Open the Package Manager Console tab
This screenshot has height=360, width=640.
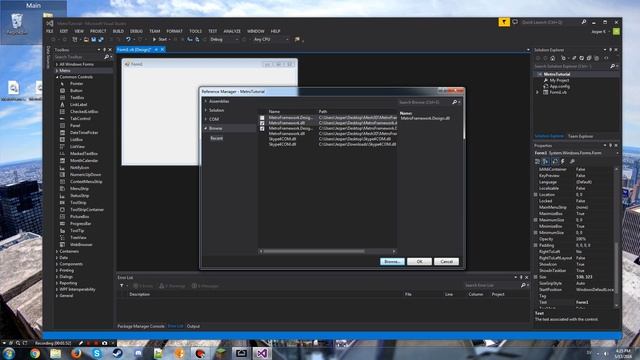click(141, 326)
